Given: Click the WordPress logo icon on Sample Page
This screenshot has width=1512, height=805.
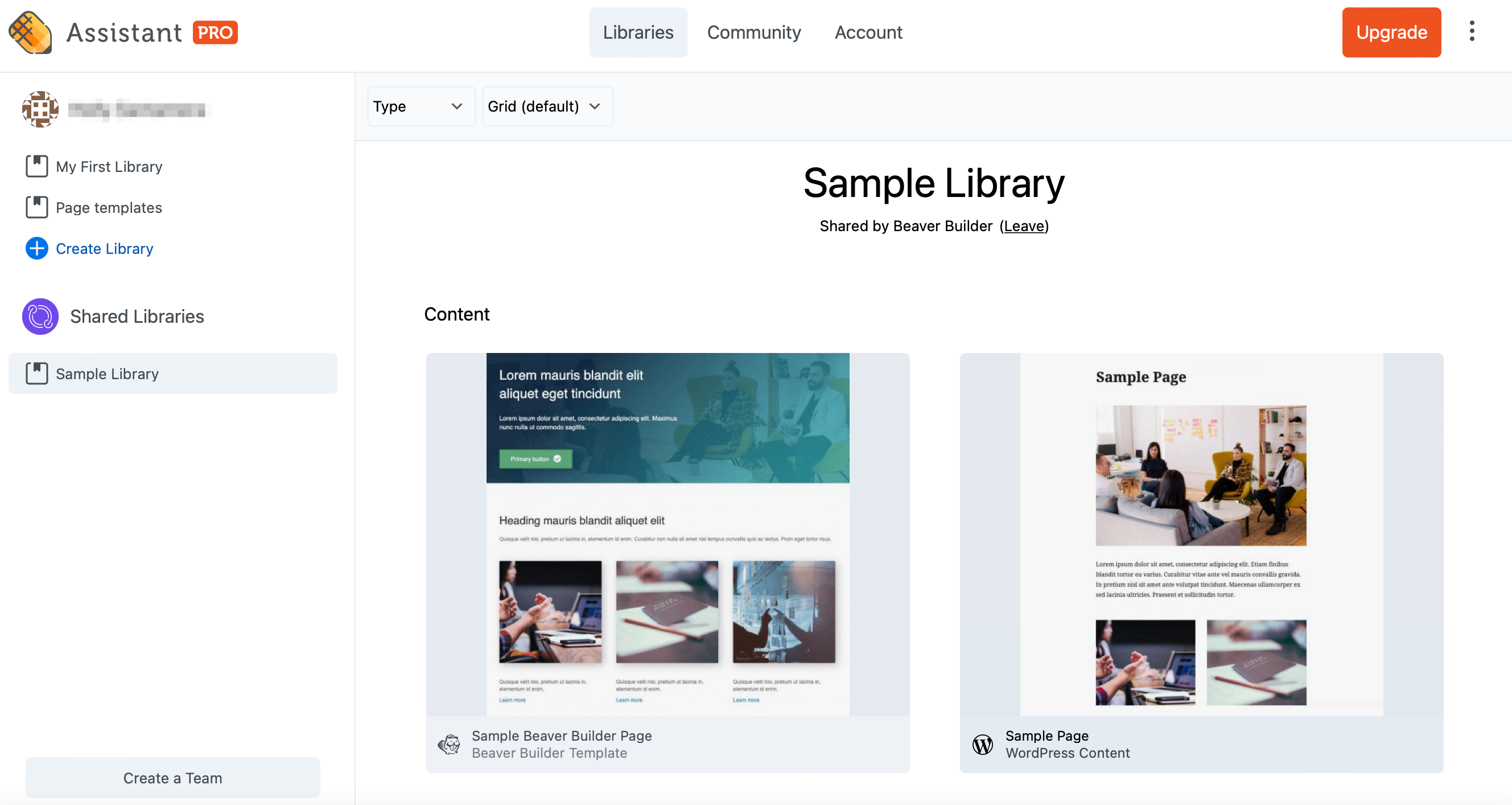Looking at the screenshot, I should 983,744.
